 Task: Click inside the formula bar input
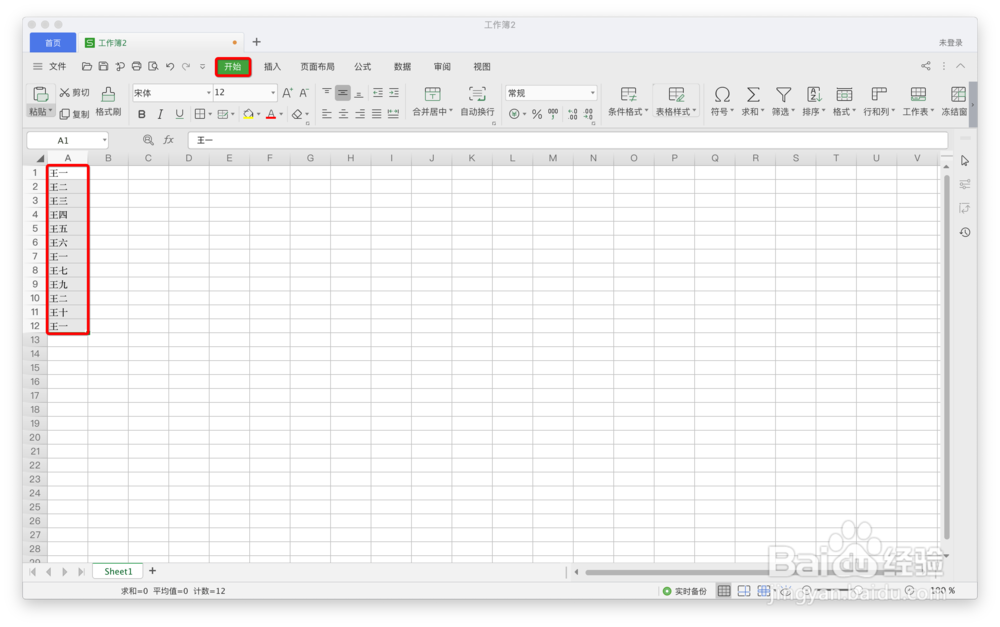[568, 140]
